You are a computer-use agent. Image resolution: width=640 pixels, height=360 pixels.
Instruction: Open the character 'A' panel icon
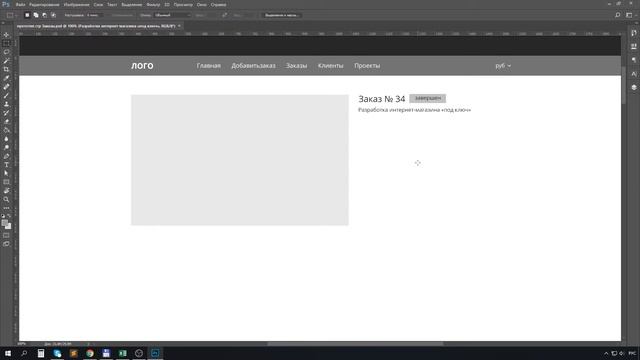click(x=634, y=74)
